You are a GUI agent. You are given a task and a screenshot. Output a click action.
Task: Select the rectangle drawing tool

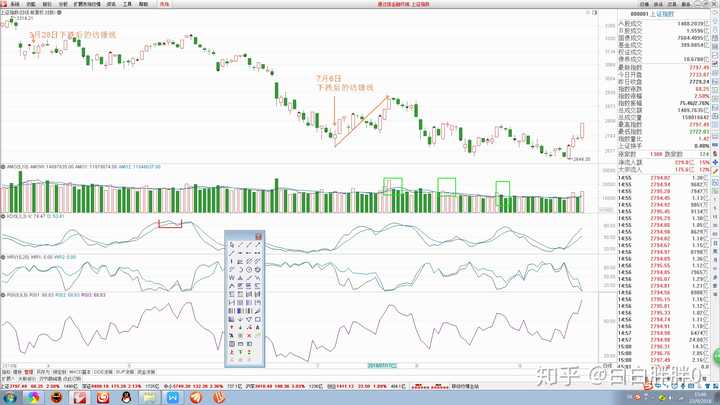point(258,319)
